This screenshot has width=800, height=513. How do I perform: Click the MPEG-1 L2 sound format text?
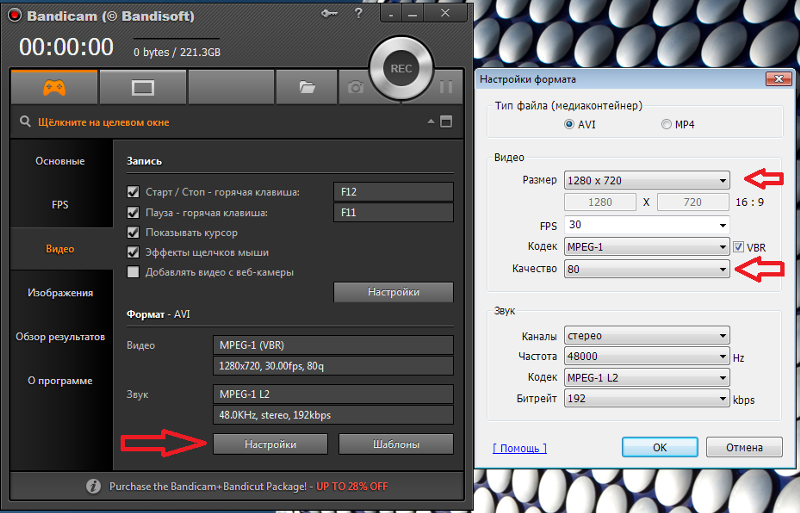click(x=244, y=394)
